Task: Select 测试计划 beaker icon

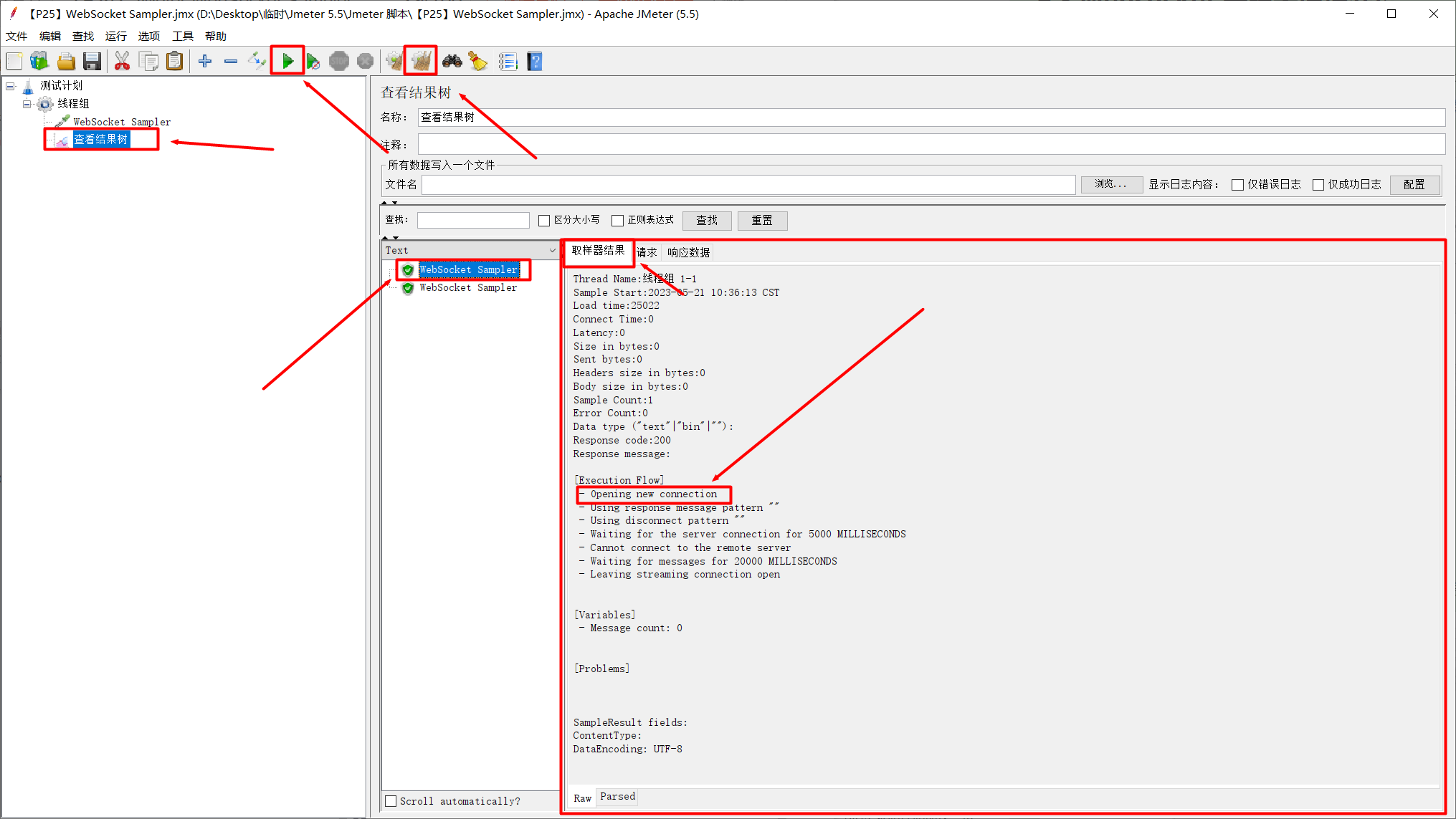Action: coord(28,87)
